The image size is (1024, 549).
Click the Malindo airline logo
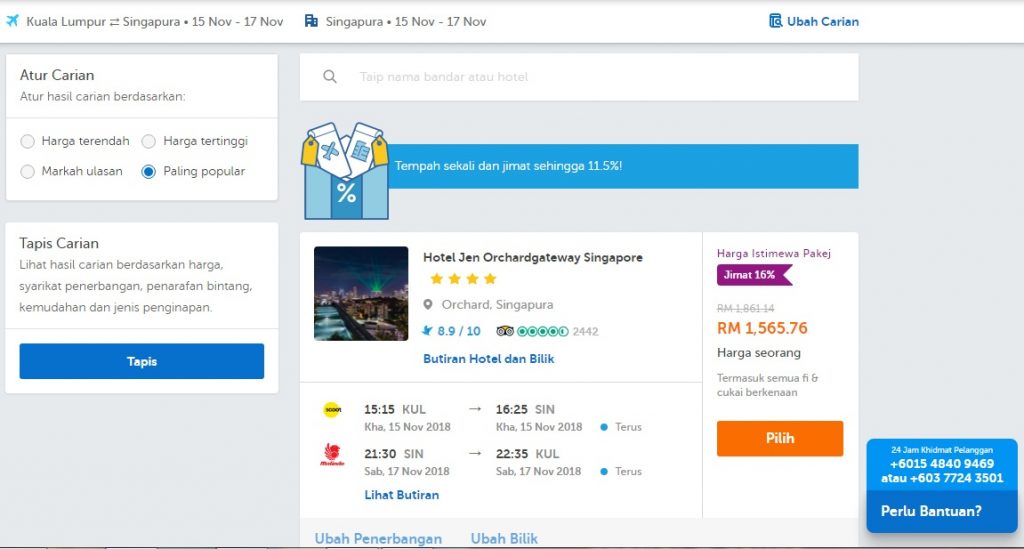point(332,455)
